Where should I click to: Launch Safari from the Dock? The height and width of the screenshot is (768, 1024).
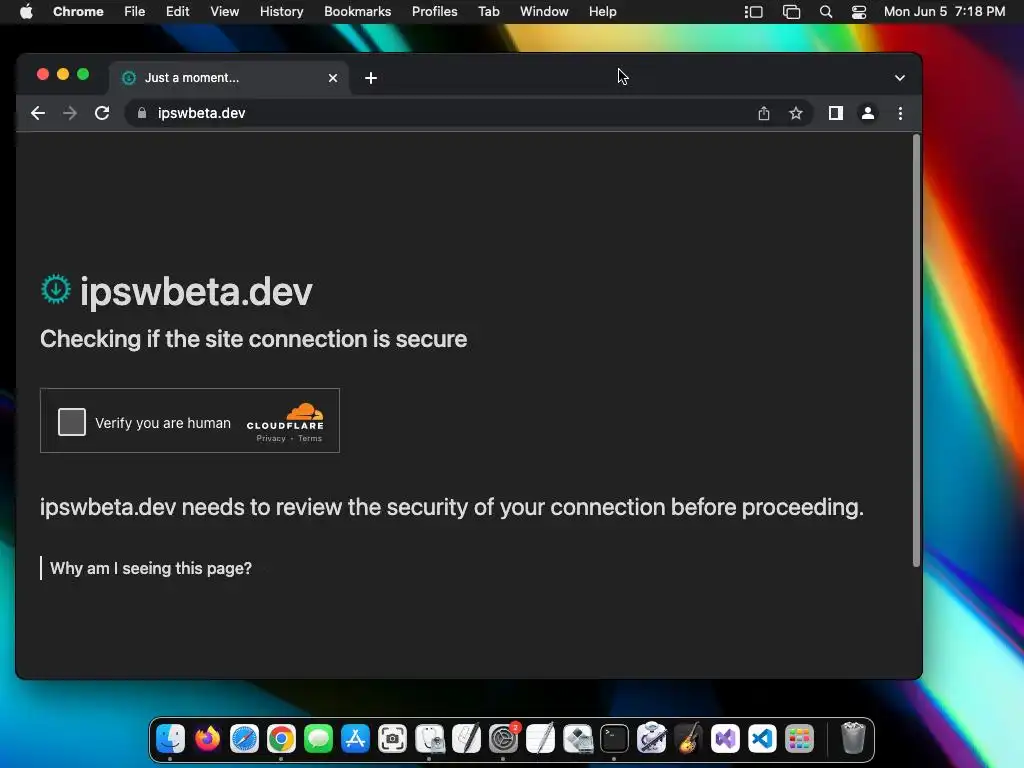[244, 739]
